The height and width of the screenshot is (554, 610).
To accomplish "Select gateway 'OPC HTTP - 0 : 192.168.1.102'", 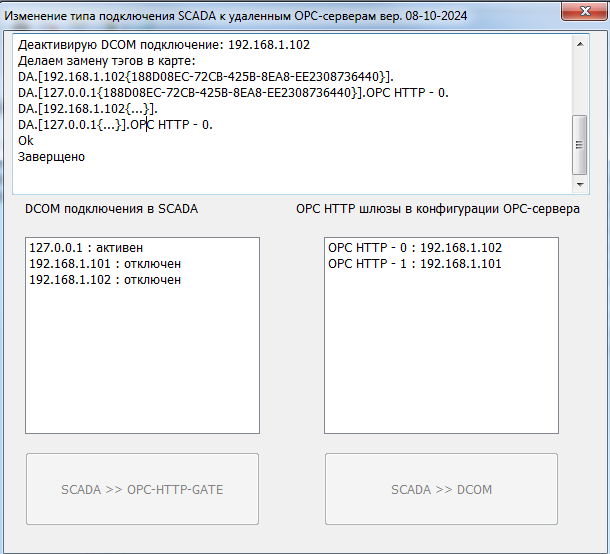I will 415,248.
